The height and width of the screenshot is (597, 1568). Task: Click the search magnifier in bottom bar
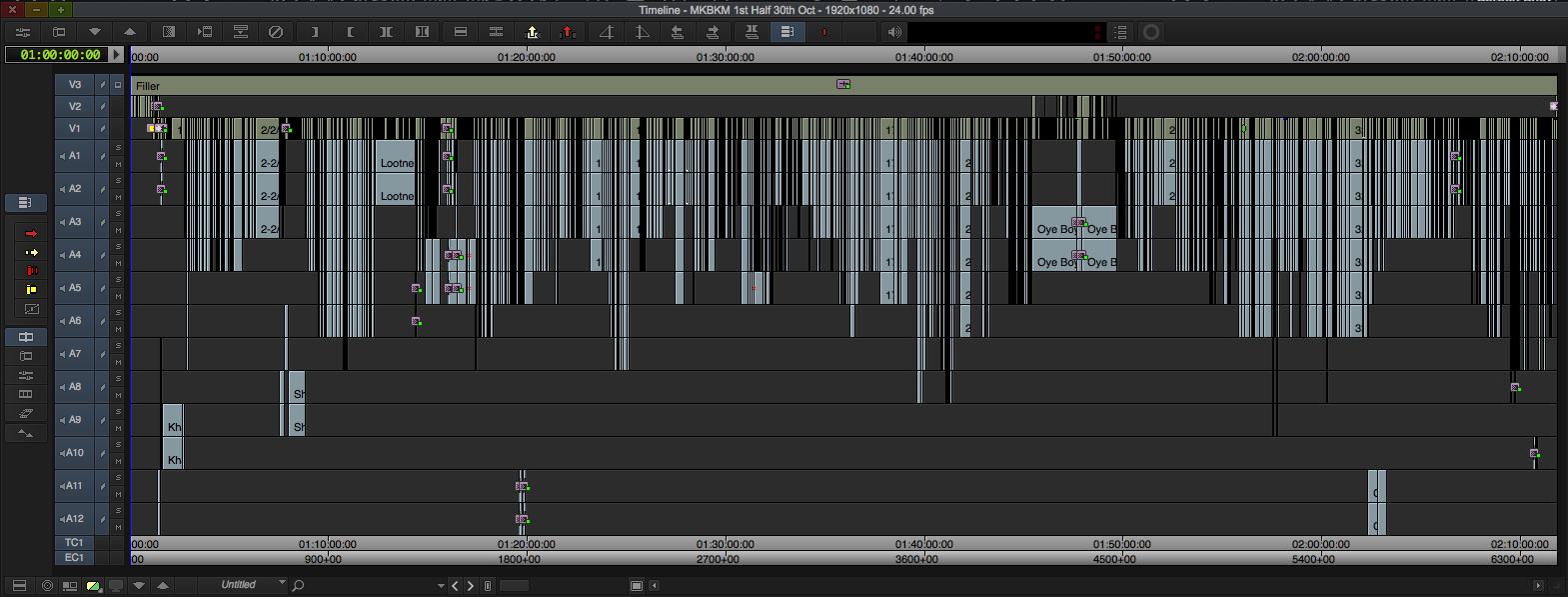click(298, 586)
